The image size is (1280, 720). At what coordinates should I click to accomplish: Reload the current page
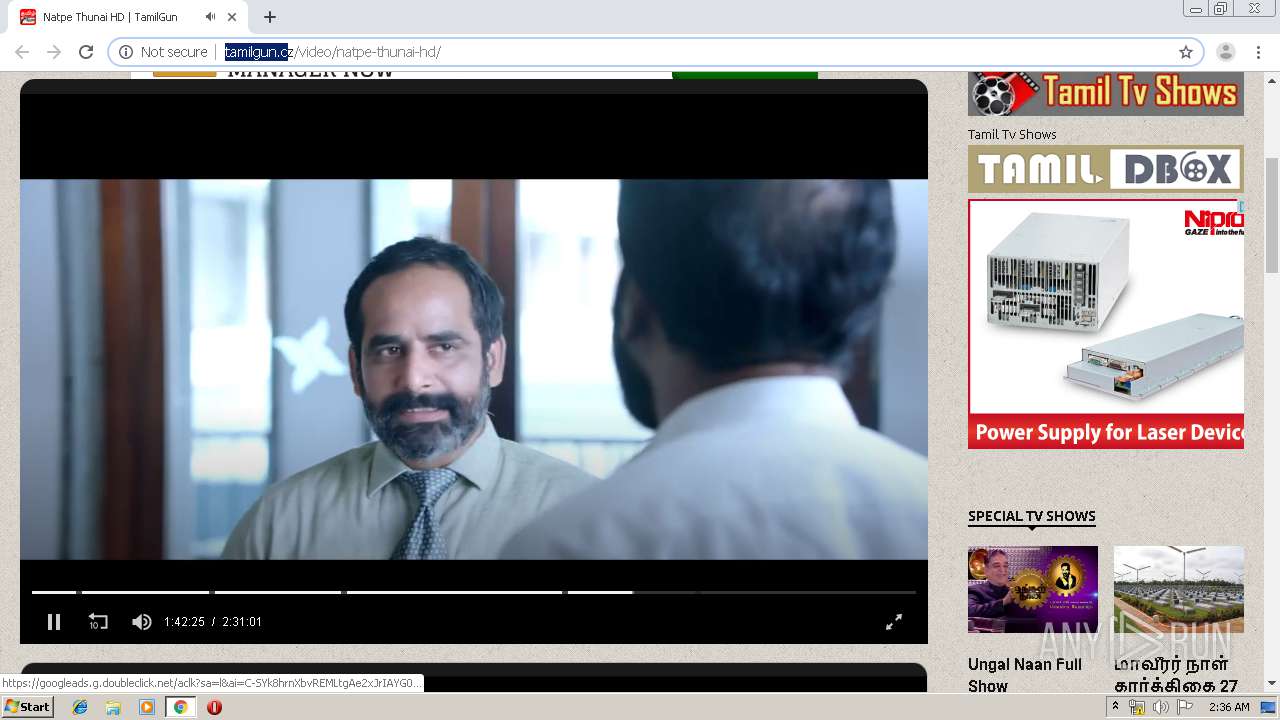pyautogui.click(x=86, y=52)
